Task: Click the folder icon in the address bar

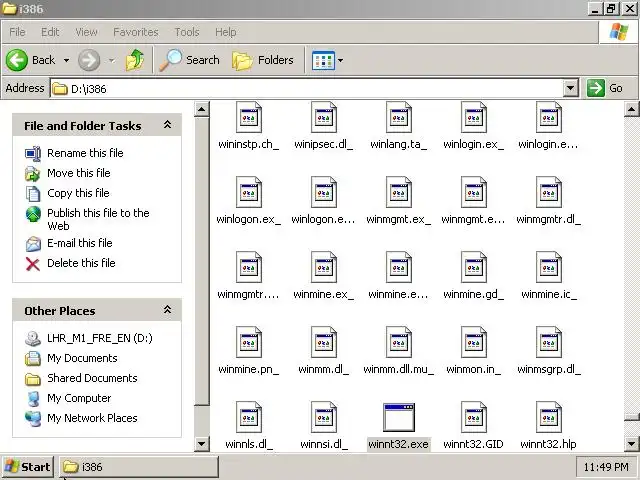Action: coord(60,89)
